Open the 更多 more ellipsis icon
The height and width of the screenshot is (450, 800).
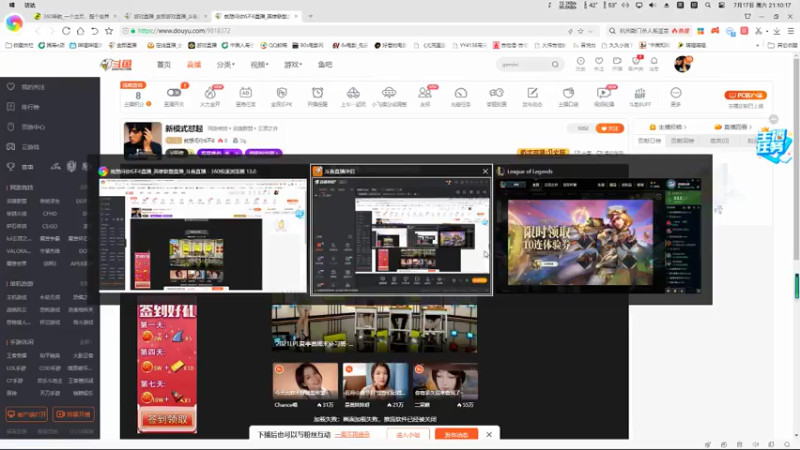click(676, 95)
